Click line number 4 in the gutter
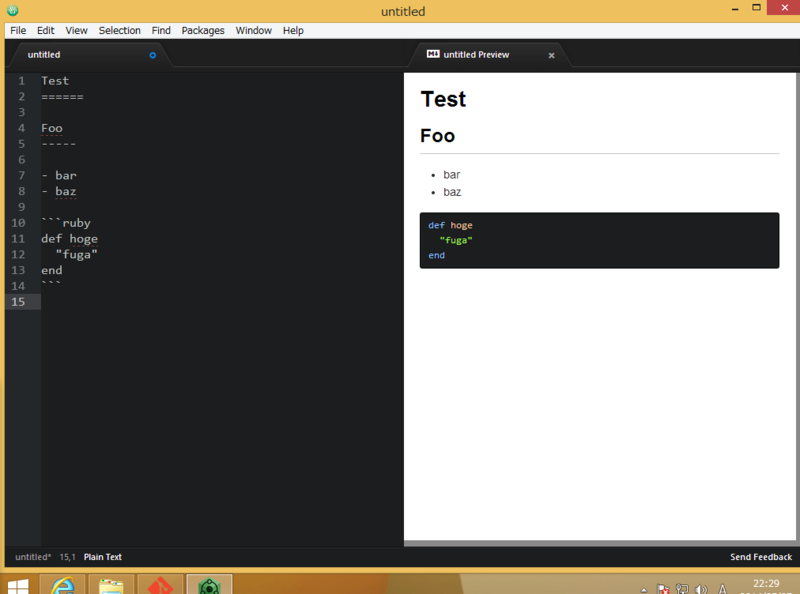800x594 pixels. pyautogui.click(x=21, y=128)
